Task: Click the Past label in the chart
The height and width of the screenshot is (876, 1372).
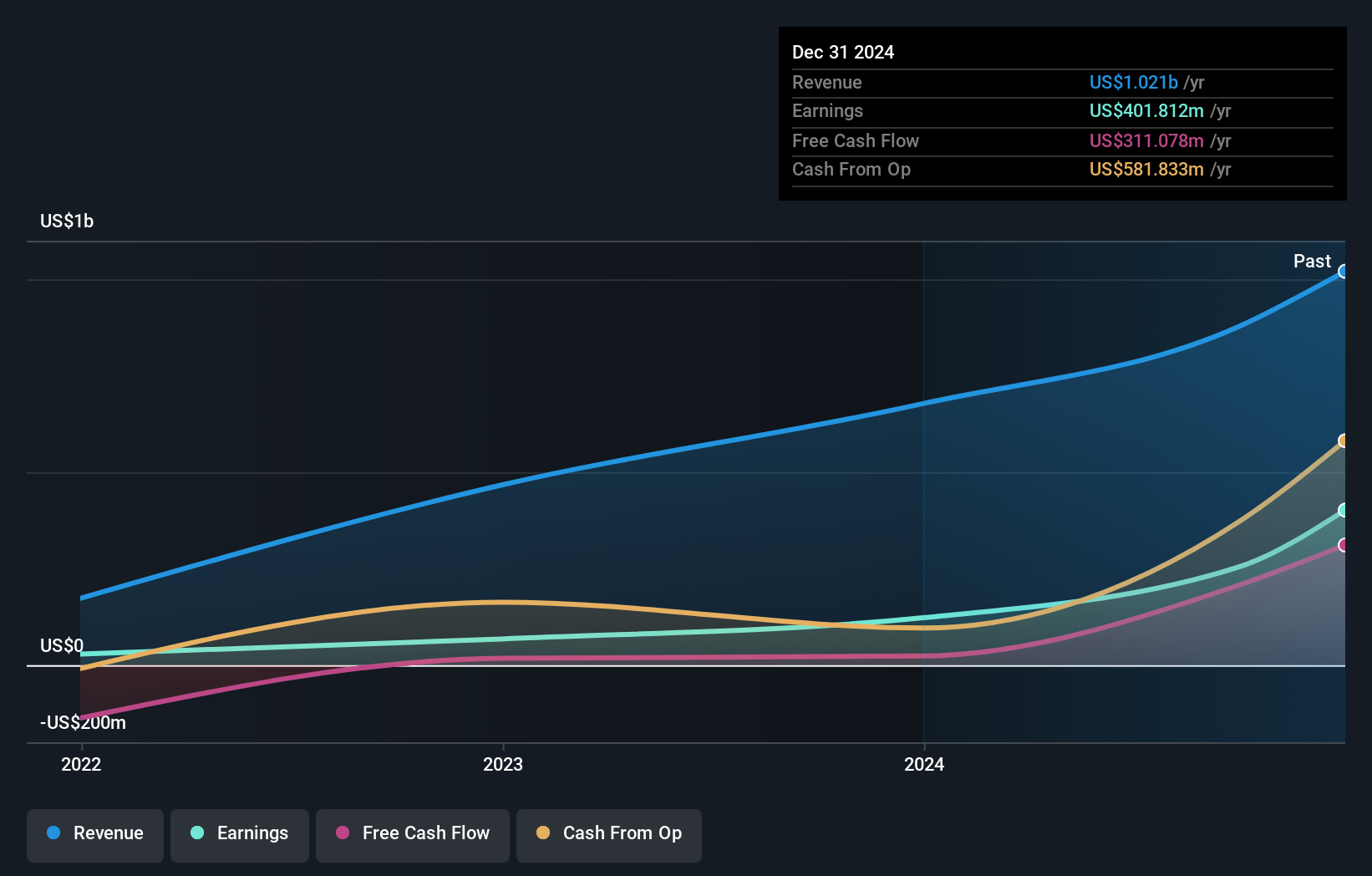Action: point(1312,261)
